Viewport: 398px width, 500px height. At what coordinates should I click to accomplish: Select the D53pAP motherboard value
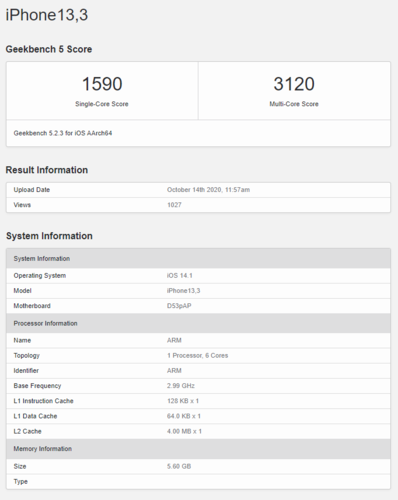click(x=179, y=306)
